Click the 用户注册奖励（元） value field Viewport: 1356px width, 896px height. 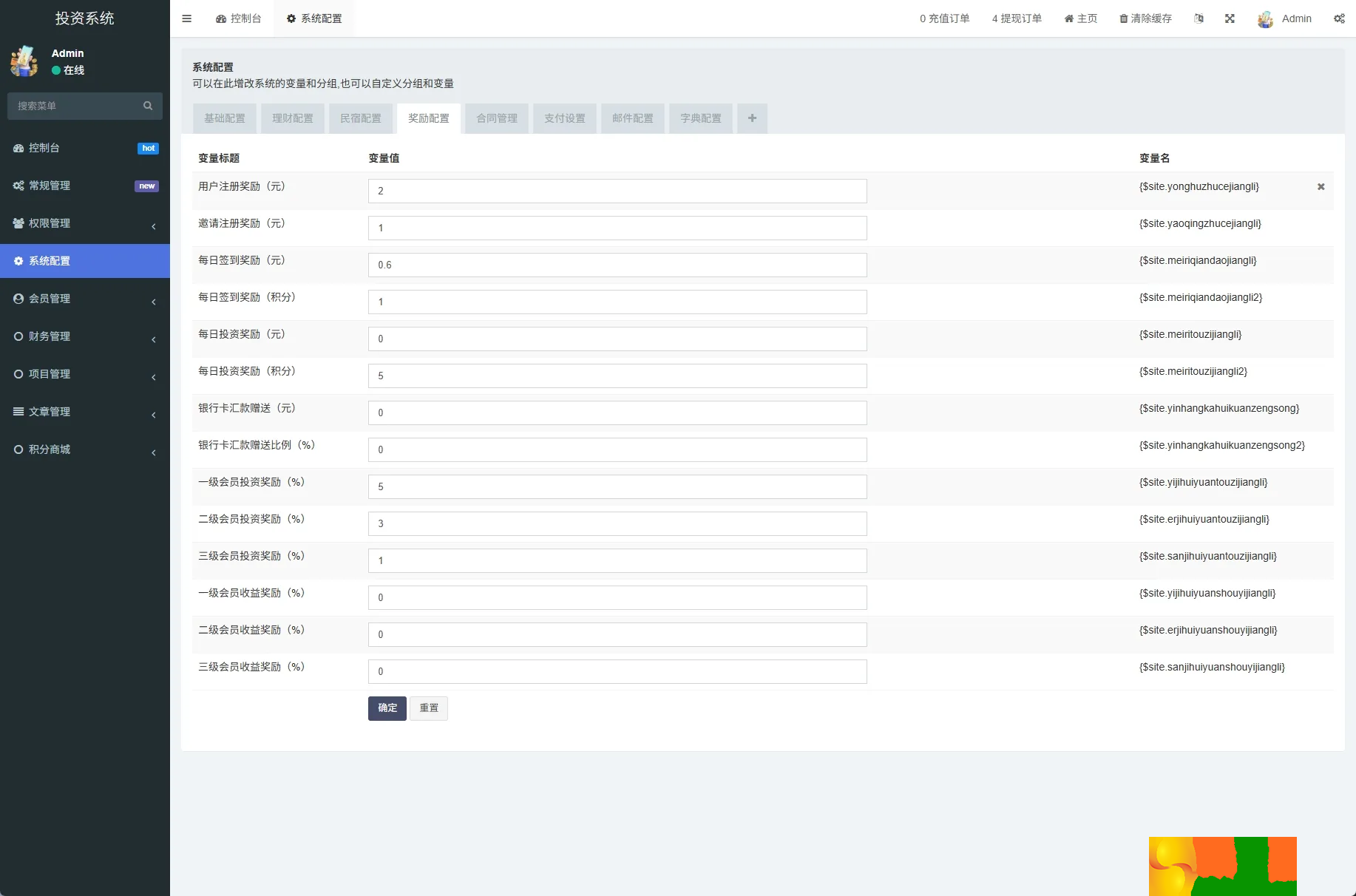[617, 191]
